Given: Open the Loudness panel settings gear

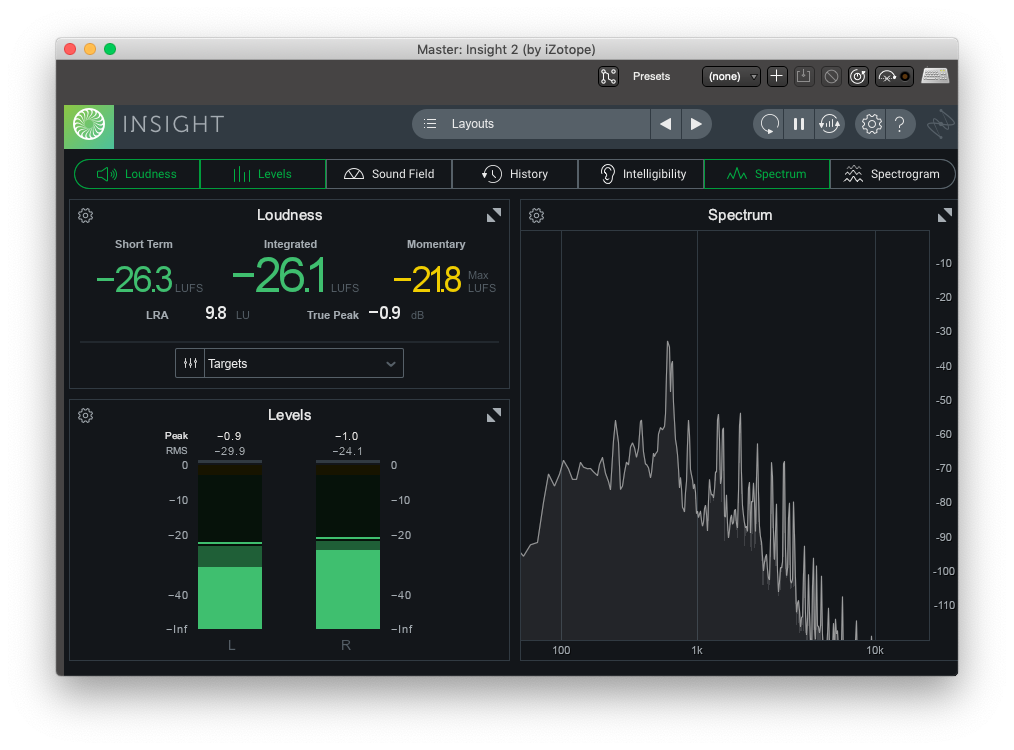Looking at the screenshot, I should pos(85,215).
